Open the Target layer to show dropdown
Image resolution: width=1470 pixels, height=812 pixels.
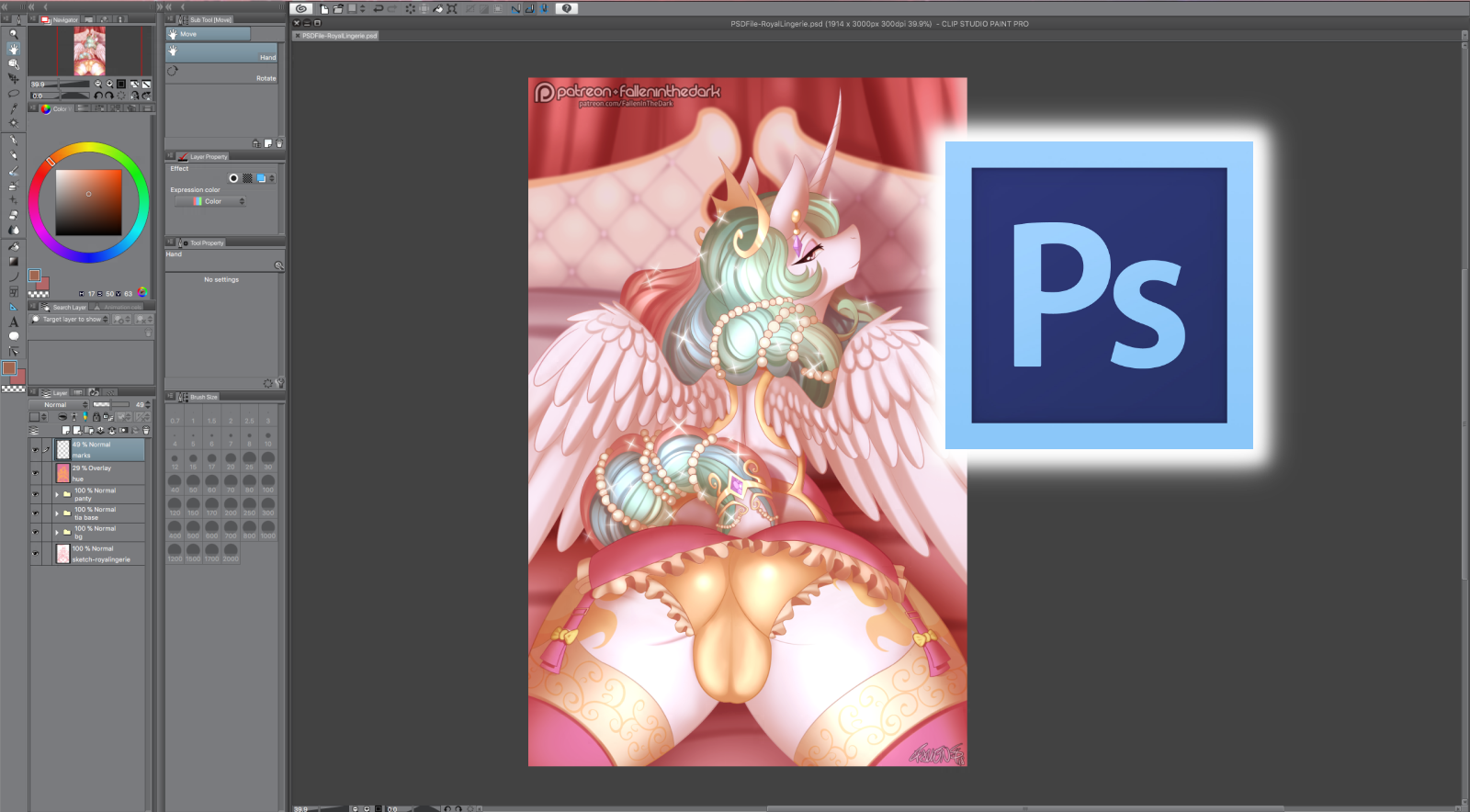pyautogui.click(x=70, y=320)
